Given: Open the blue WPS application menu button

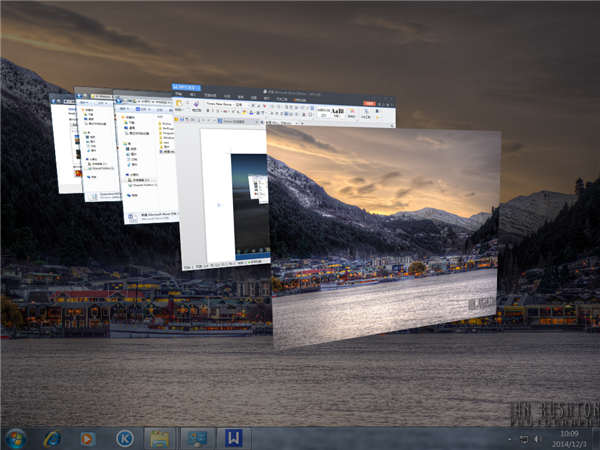Looking at the screenshot, I should [187, 89].
